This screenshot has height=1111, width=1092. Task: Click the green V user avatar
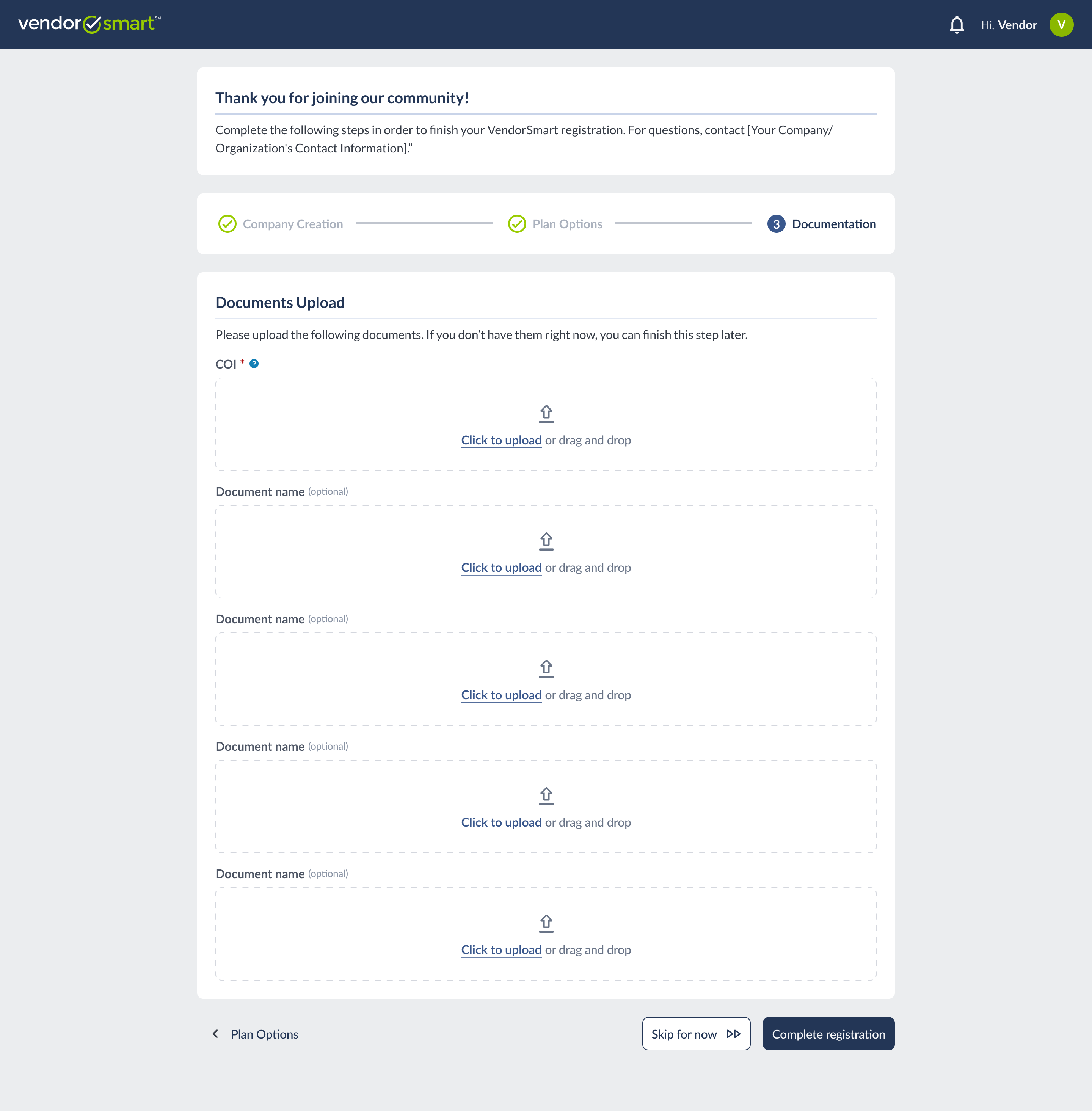pyautogui.click(x=1061, y=25)
